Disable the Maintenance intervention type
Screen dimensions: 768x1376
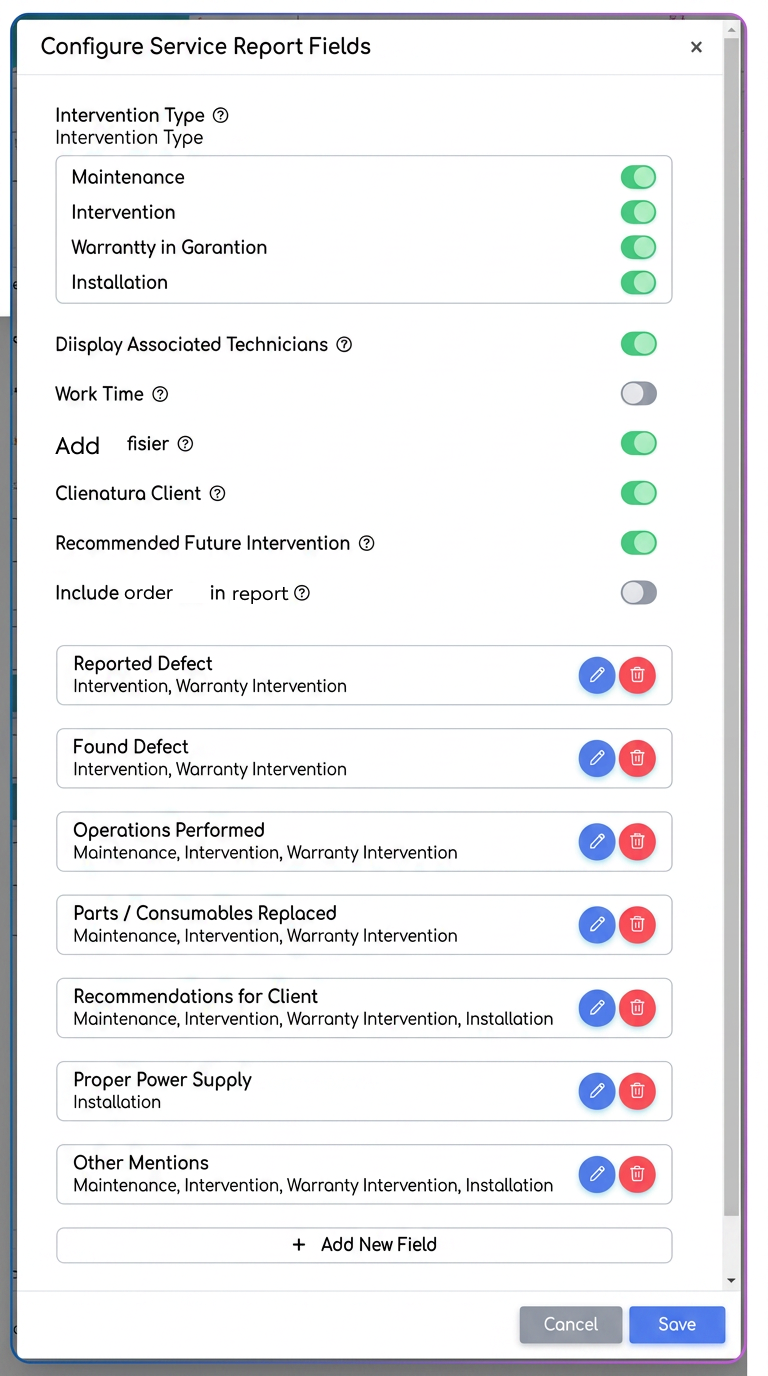638,177
